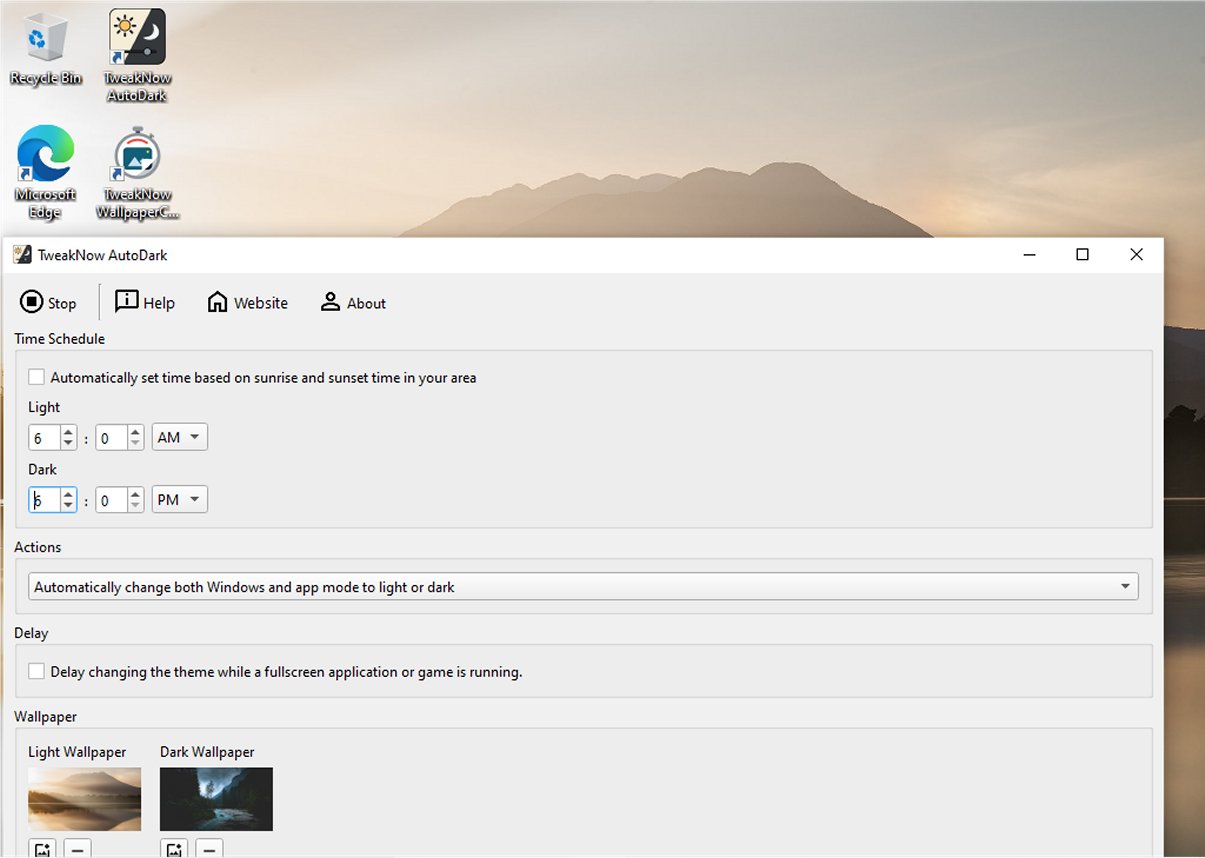This screenshot has width=1205, height=858.
Task: Open the Light AM/PM dropdown
Action: [180, 437]
